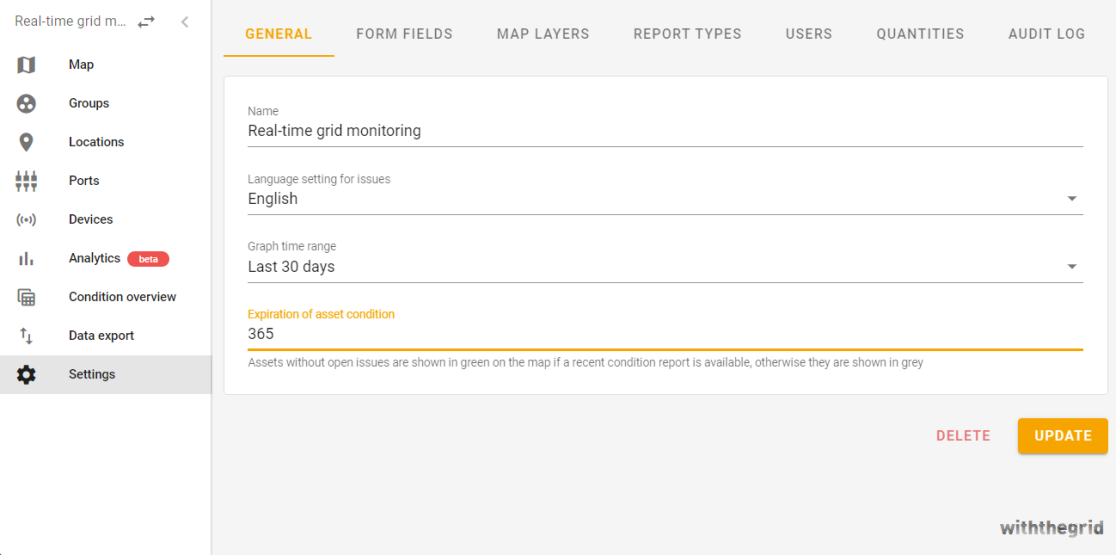Image resolution: width=1116 pixels, height=555 pixels.
Task: Click the Name input field
Action: click(665, 132)
